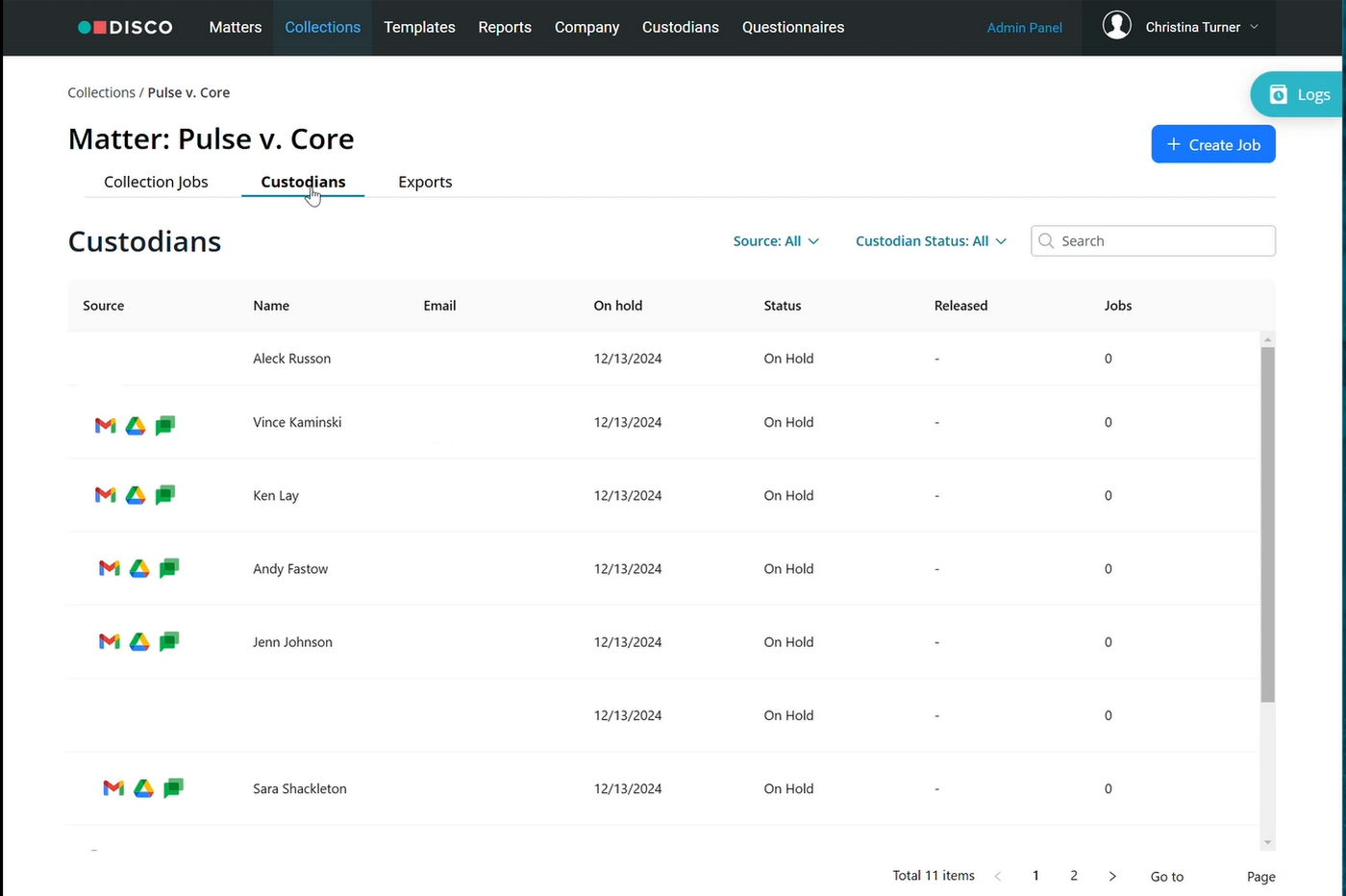
Task: Go to next page arrow
Action: click(1112, 876)
